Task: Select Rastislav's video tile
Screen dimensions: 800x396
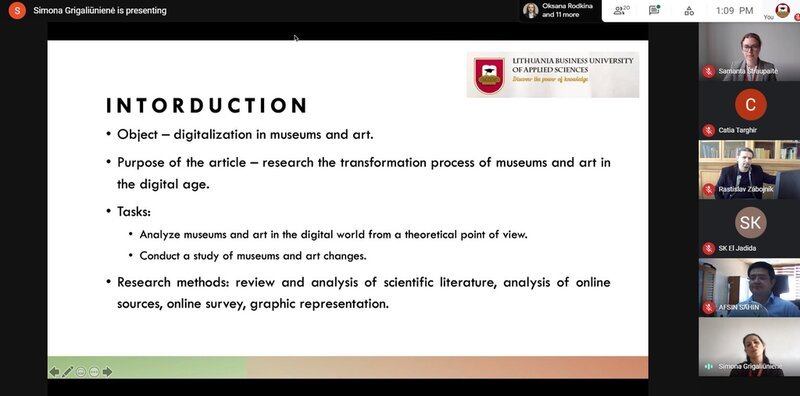Action: pos(749,169)
